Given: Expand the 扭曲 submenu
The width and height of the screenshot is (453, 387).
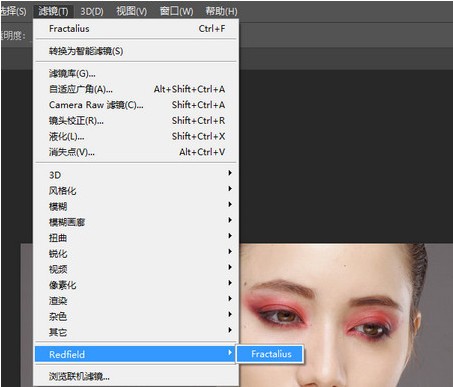Looking at the screenshot, I should coord(136,238).
